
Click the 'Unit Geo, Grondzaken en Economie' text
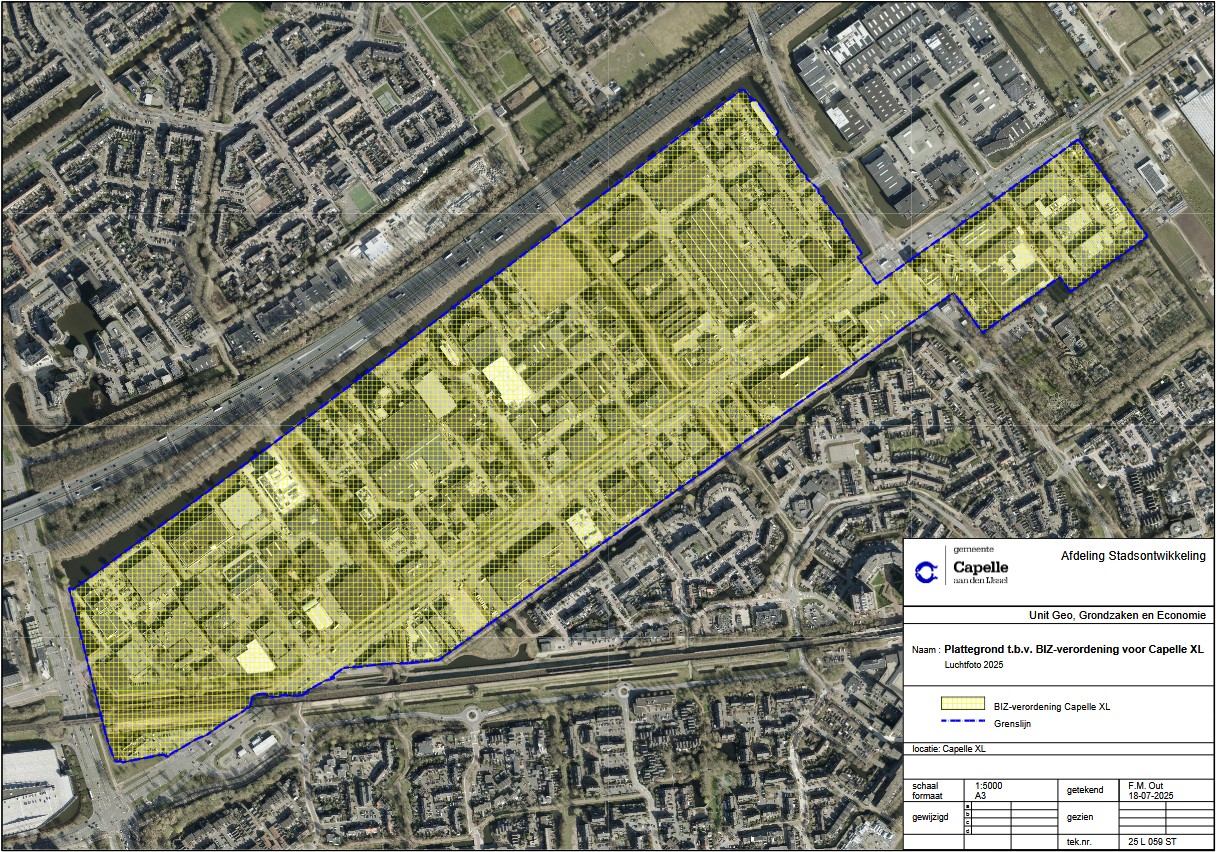coord(1117,616)
